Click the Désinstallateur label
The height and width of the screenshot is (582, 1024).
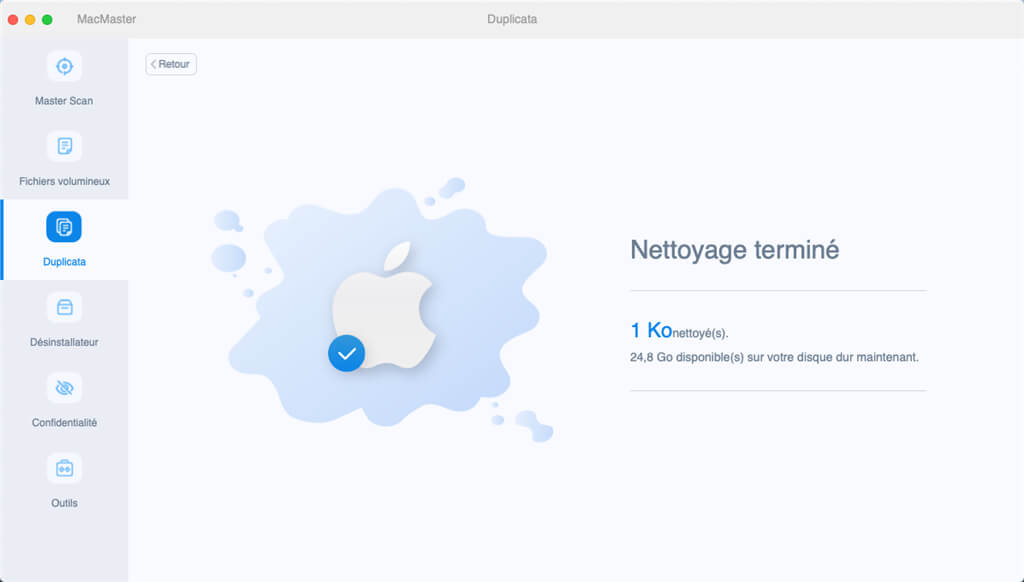64,342
